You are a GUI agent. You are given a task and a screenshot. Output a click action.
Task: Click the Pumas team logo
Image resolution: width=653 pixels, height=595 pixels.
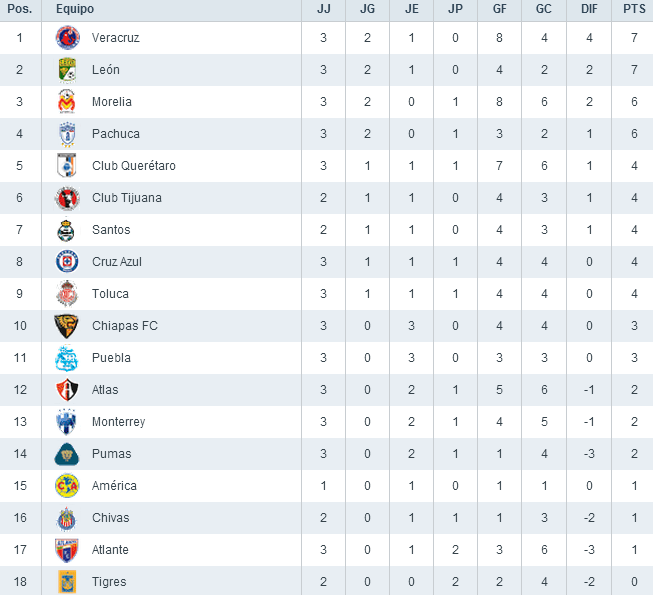pos(68,454)
